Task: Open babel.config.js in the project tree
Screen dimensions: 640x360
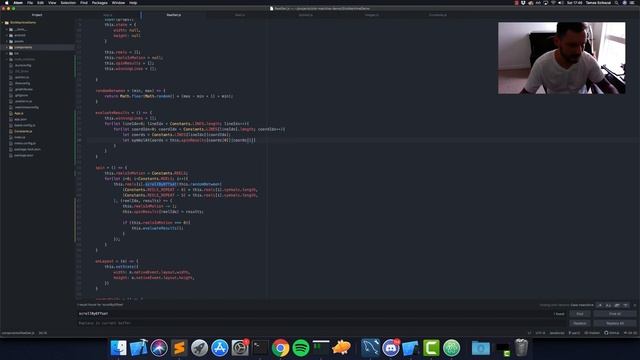Action: pos(24,125)
